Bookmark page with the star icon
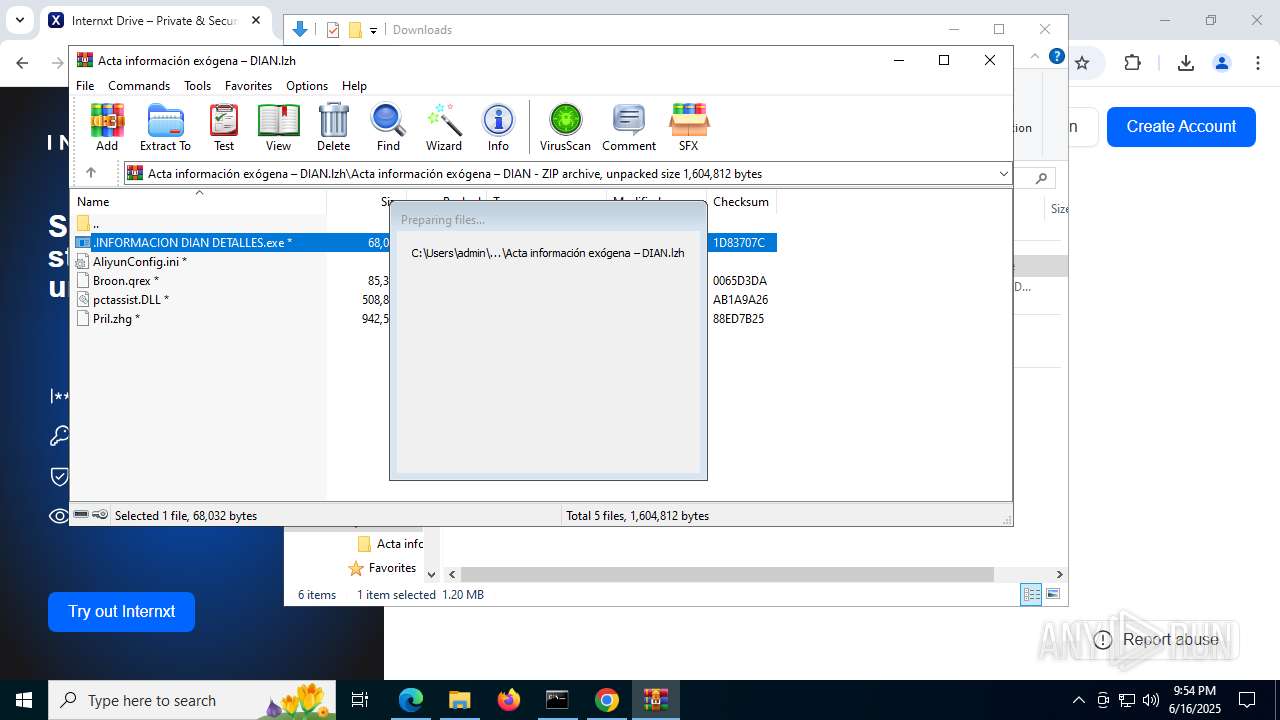Screen dimensions: 1280x720 pos(1081,63)
